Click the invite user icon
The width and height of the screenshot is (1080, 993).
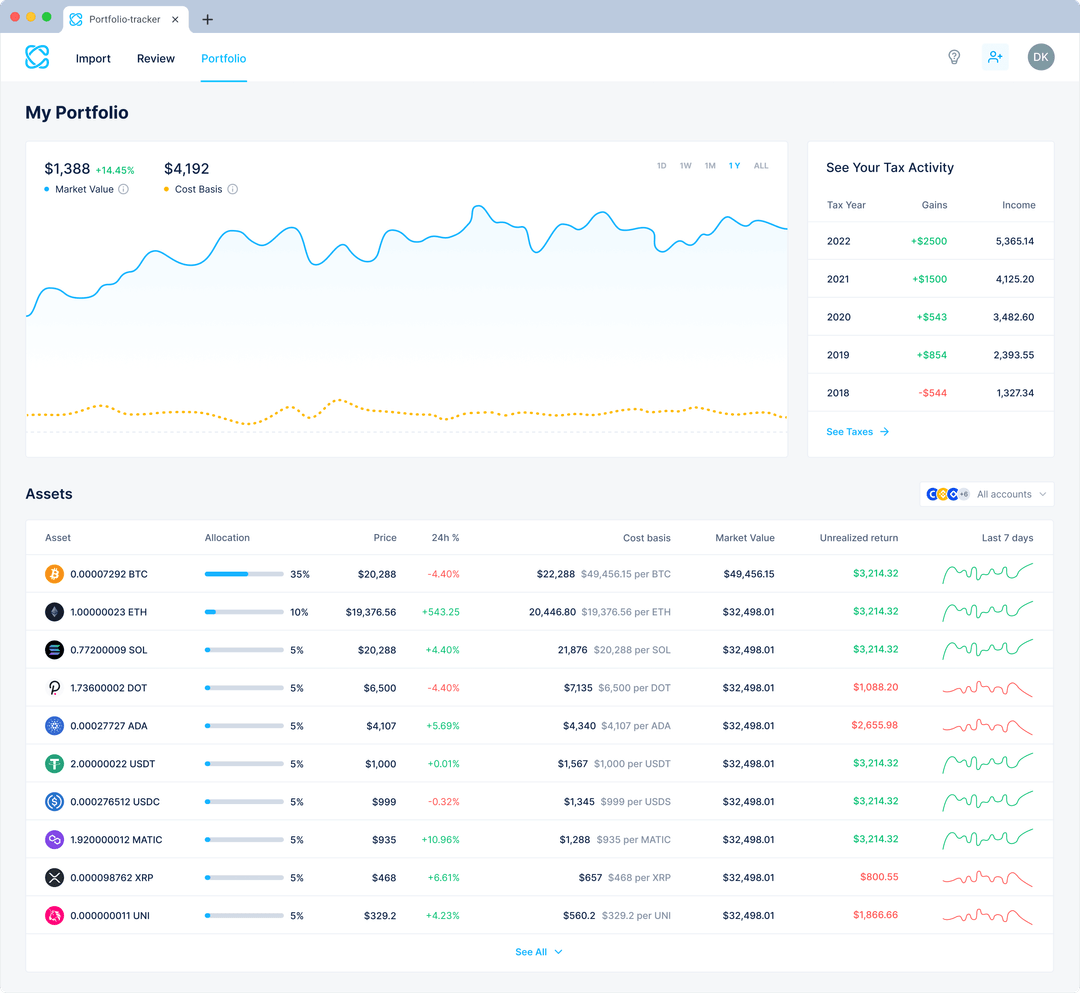[995, 57]
